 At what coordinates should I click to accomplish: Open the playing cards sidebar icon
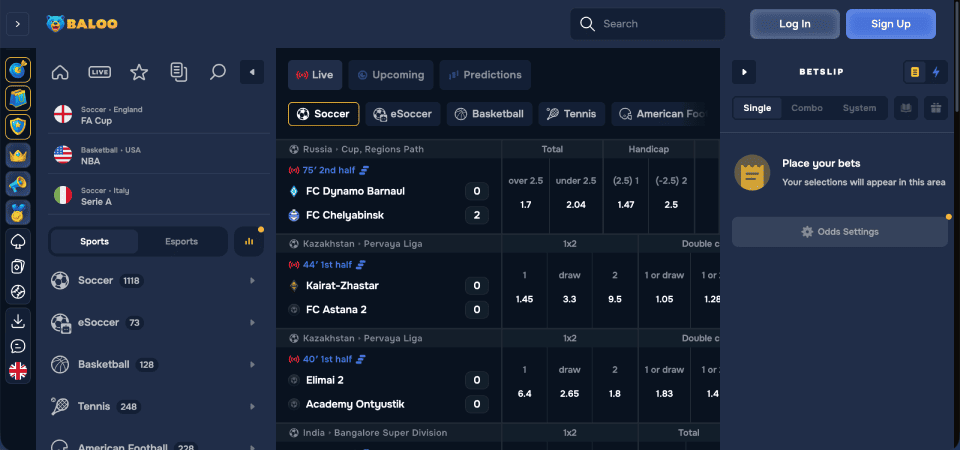[18, 267]
